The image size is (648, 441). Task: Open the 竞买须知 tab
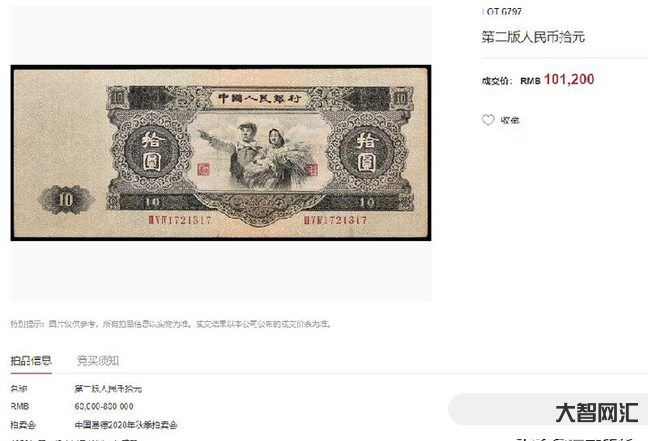pyautogui.click(x=98, y=361)
